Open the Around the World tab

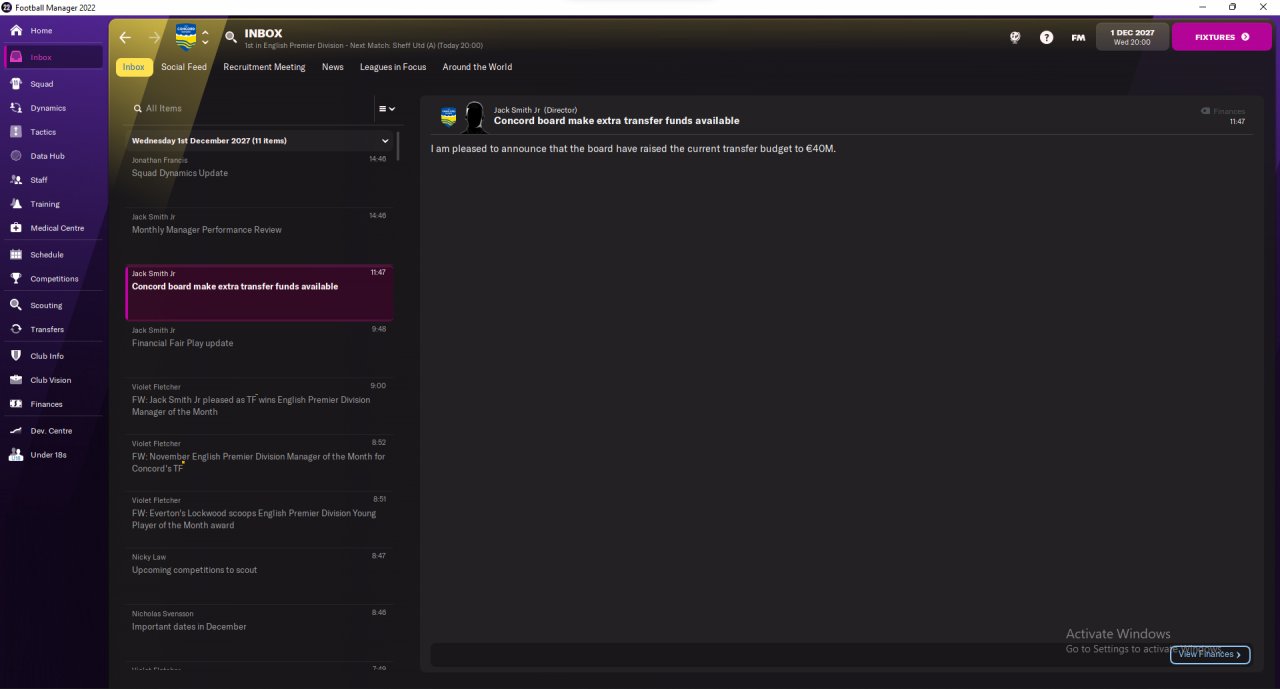coord(477,67)
